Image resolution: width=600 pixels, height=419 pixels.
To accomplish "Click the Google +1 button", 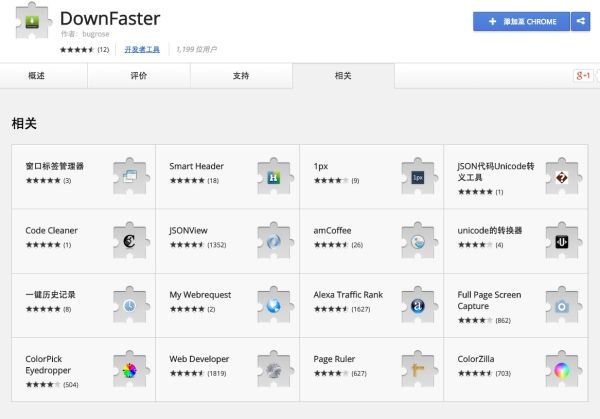I will 583,75.
